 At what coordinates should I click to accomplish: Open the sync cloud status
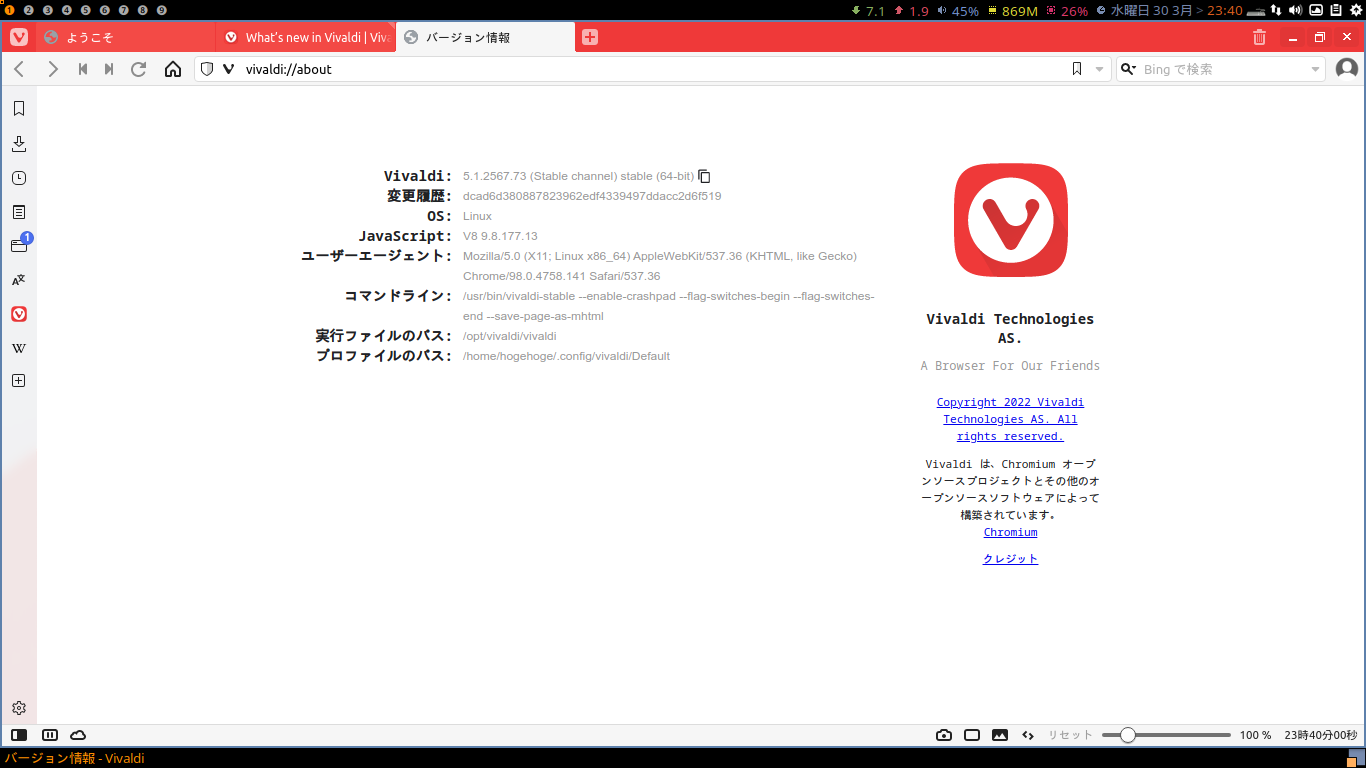(x=78, y=735)
